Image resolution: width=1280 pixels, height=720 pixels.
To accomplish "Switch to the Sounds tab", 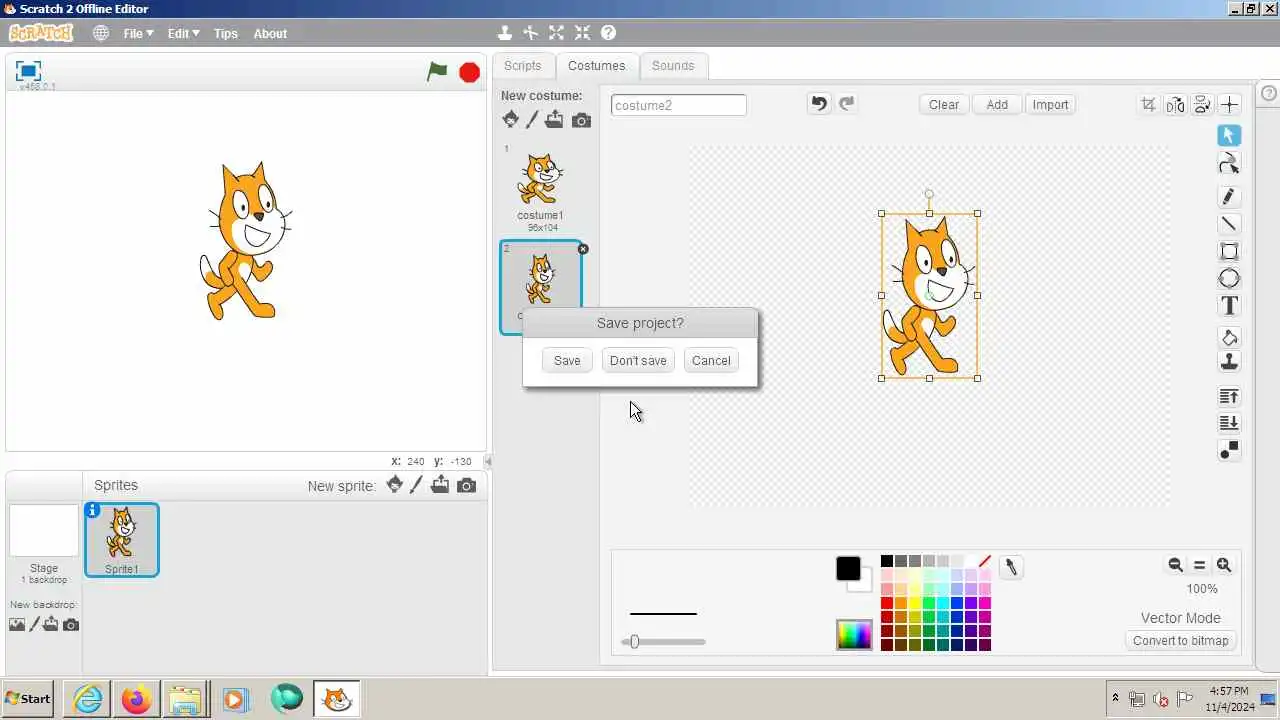I will click(673, 66).
